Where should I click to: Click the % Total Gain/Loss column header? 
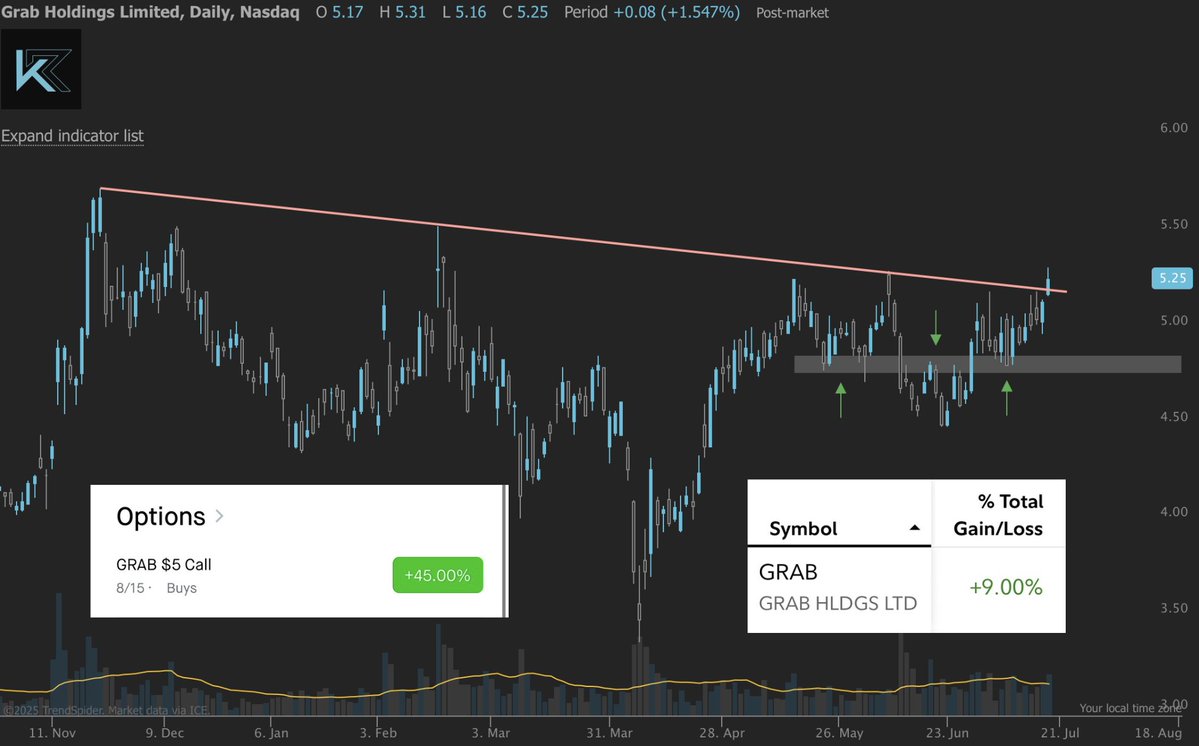click(x=998, y=514)
